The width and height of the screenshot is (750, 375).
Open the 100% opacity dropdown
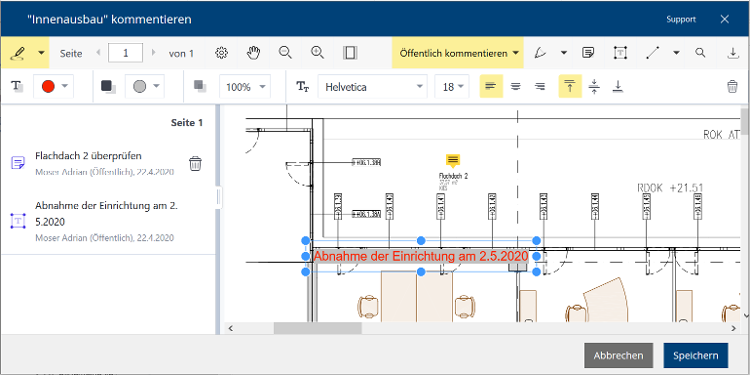point(245,87)
